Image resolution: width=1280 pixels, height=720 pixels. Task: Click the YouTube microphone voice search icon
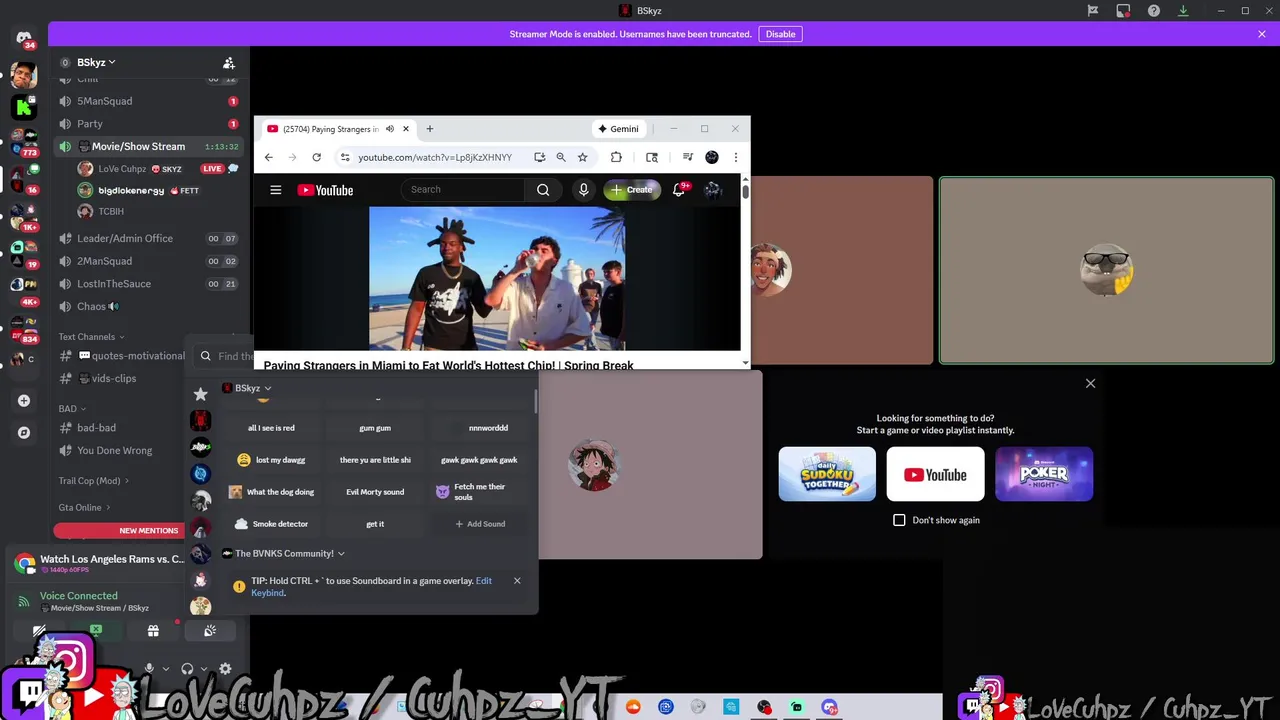point(584,190)
